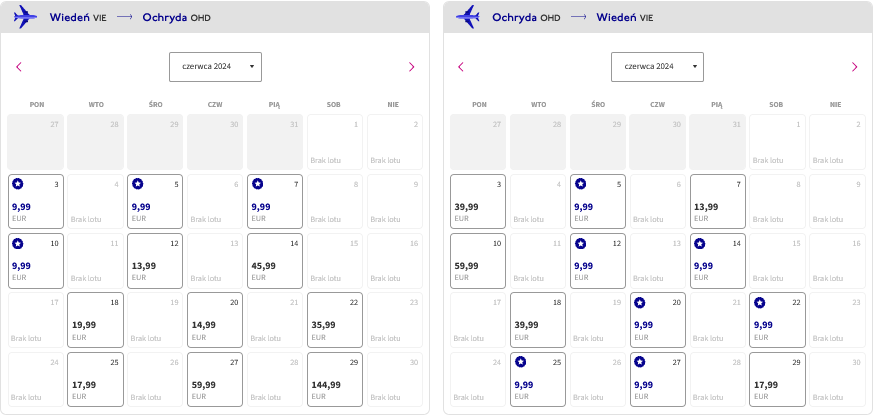
Task: Go to next month in Ochryda–Wiedeń calendar
Action: tap(855, 67)
